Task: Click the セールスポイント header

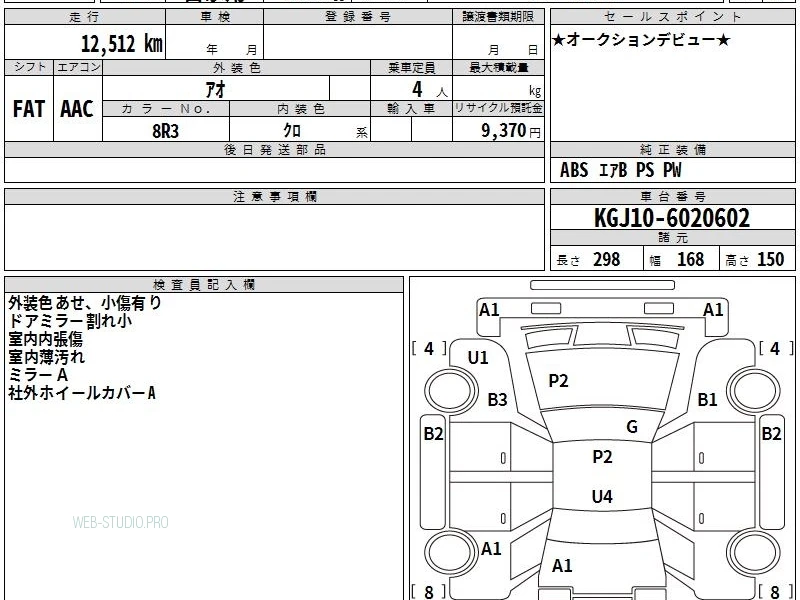Action: click(x=672, y=17)
